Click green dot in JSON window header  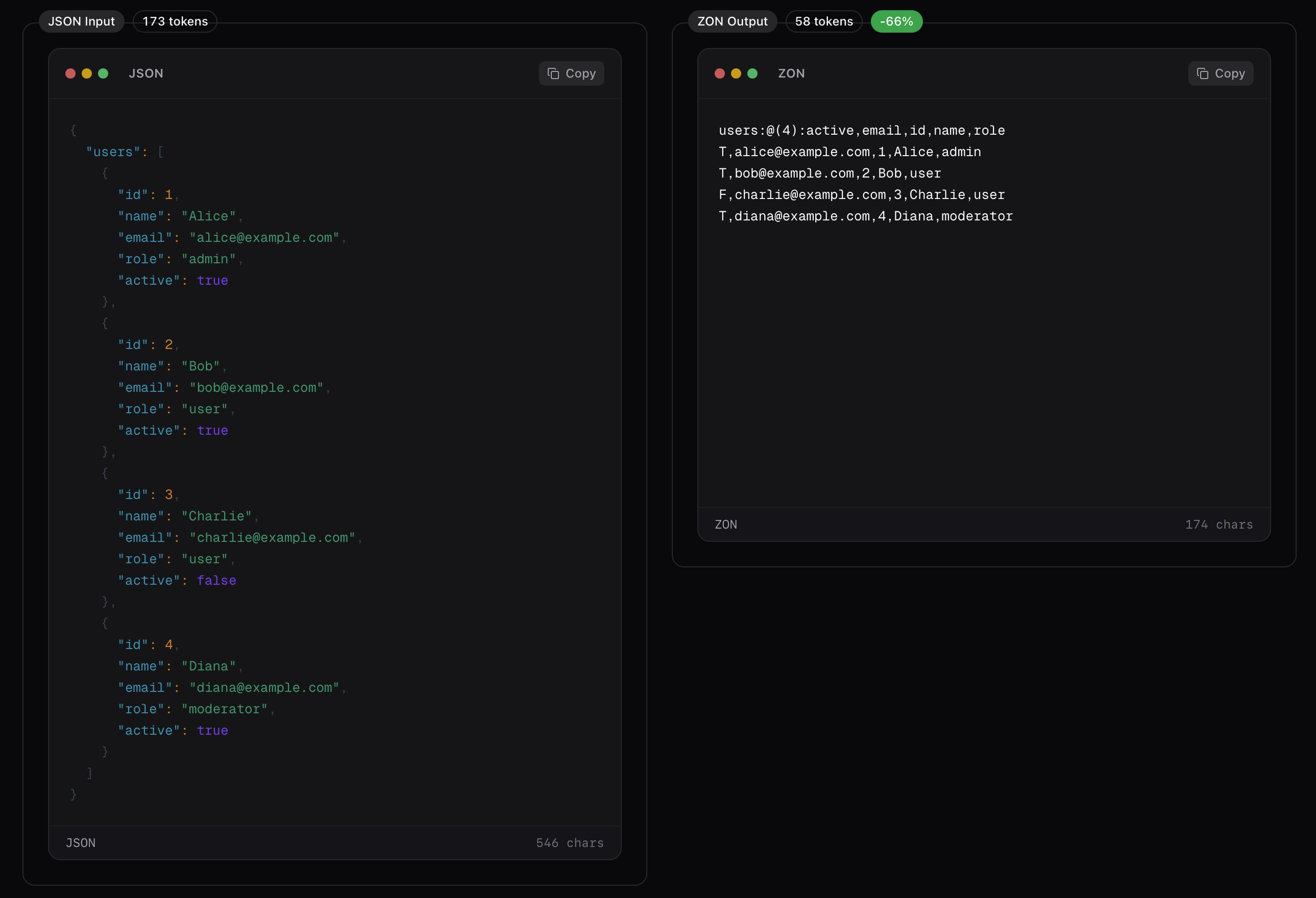(103, 73)
